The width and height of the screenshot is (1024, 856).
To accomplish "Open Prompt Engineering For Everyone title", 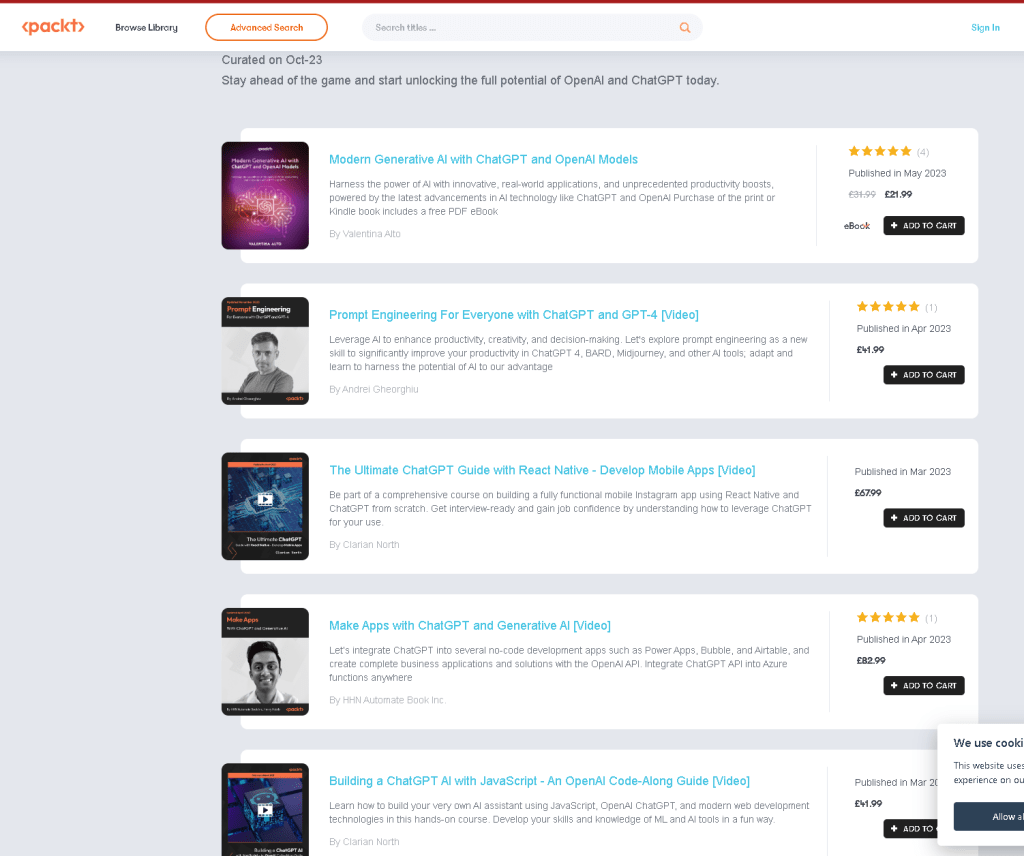I will [514, 315].
